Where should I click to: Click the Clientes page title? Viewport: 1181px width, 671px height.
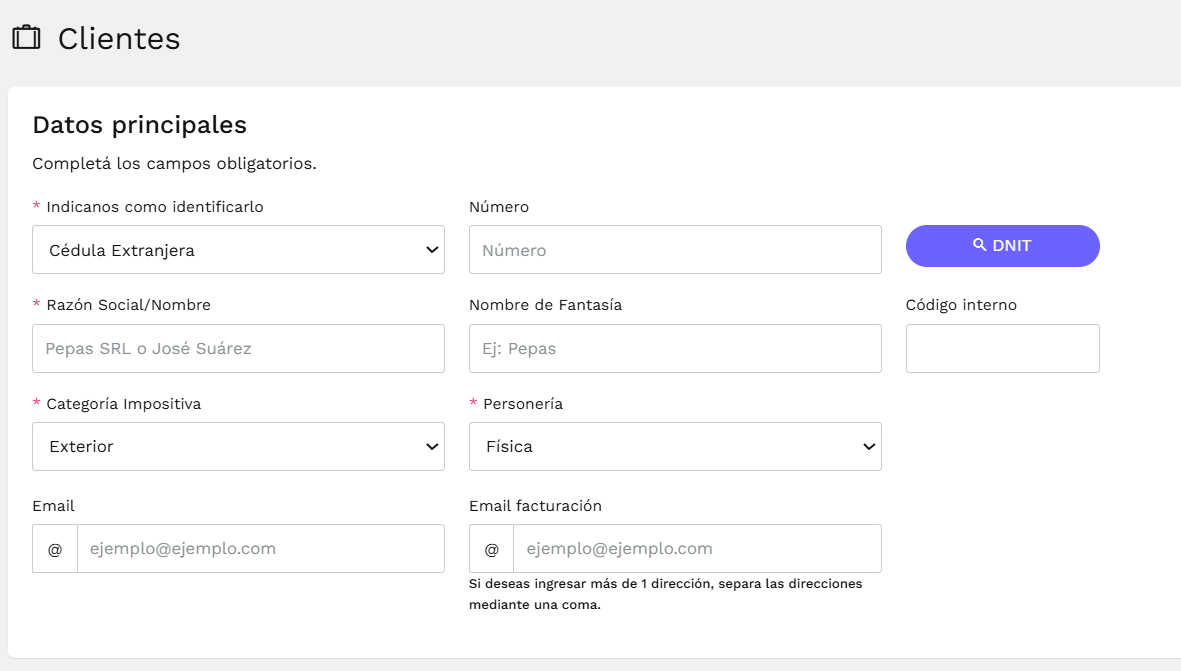119,38
